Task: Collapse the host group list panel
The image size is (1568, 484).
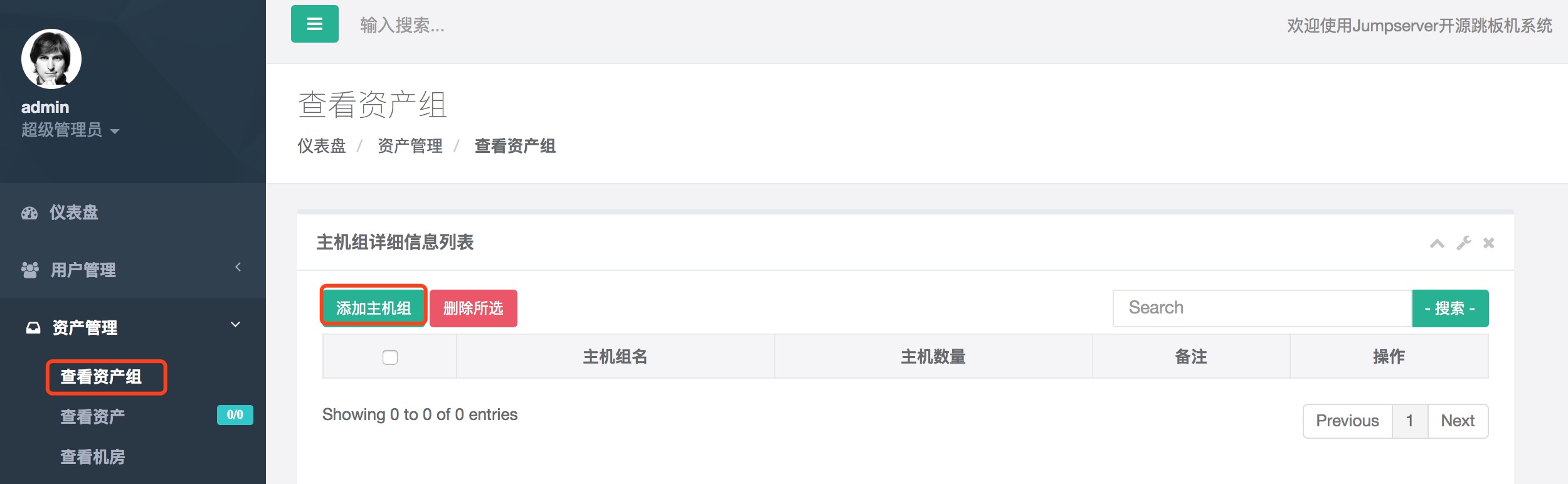Action: coord(1437,243)
